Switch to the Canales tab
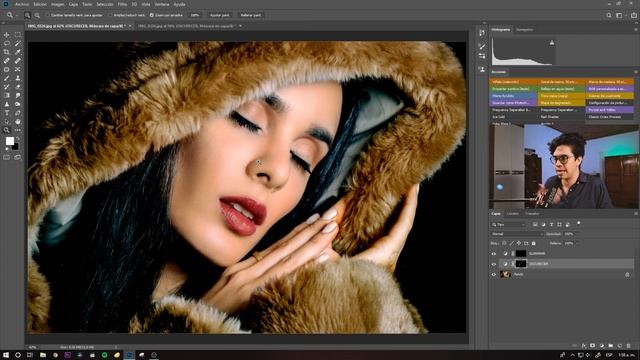Screen dimensions: 640x360 tap(513, 213)
